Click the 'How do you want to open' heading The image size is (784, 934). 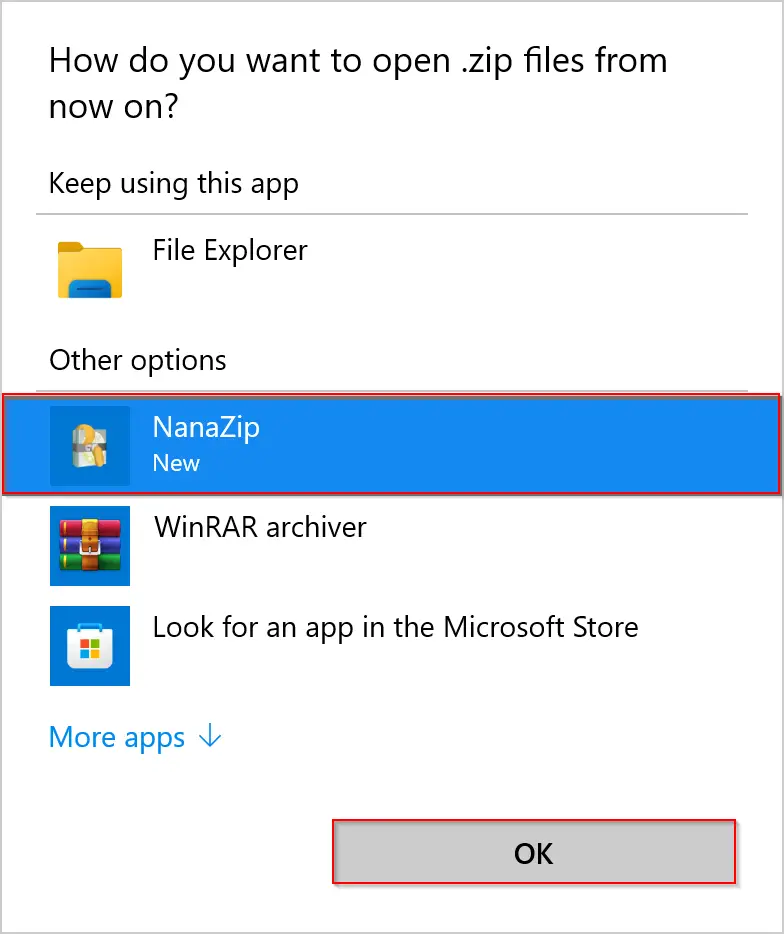[x=358, y=83]
